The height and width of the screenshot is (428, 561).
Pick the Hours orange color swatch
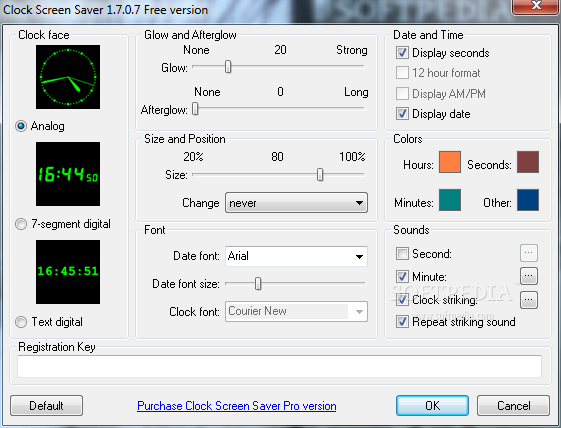click(450, 162)
